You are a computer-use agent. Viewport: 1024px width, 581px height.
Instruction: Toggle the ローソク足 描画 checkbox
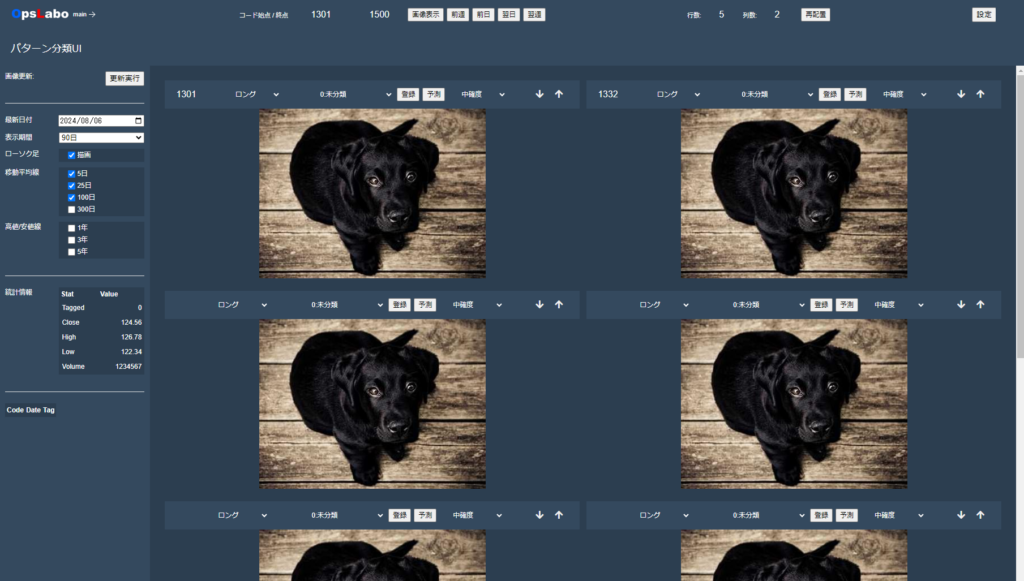pyautogui.click(x=71, y=155)
